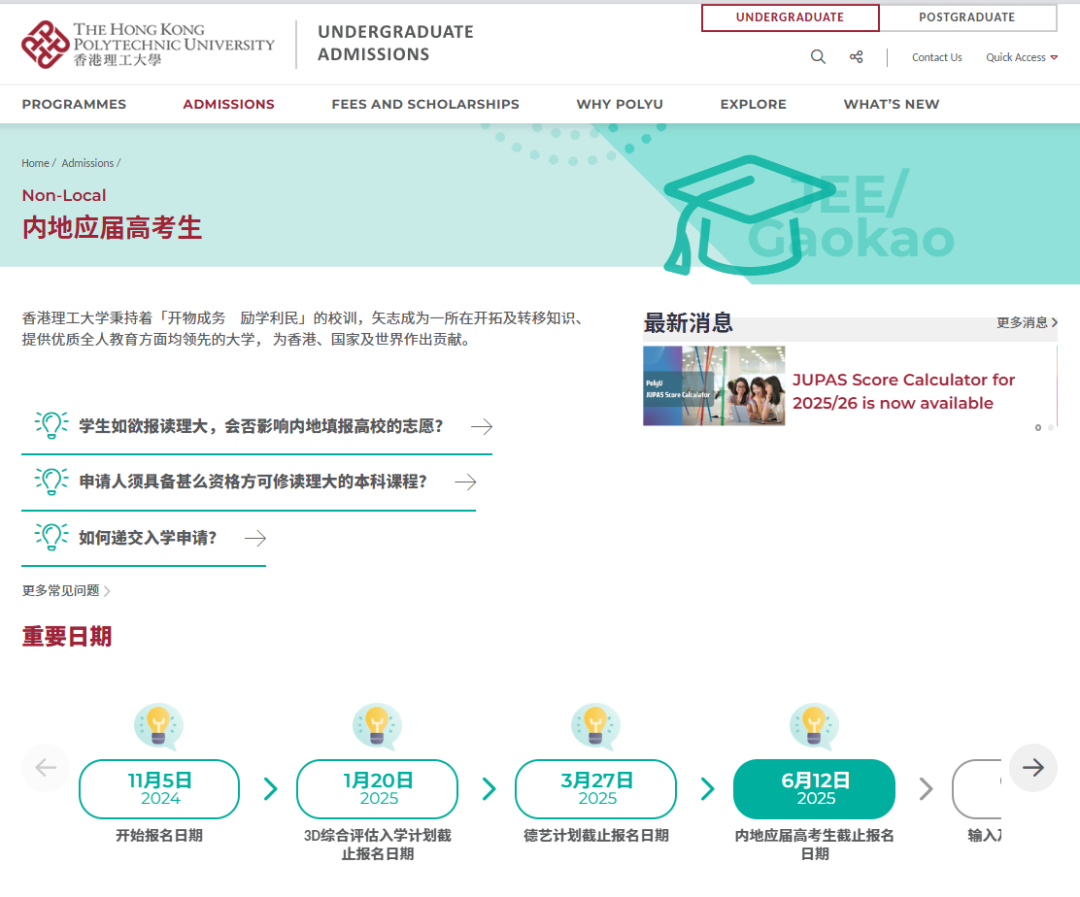Screen dimensions: 1080x897
Task: Open the Why PolyU menu
Action: (620, 104)
